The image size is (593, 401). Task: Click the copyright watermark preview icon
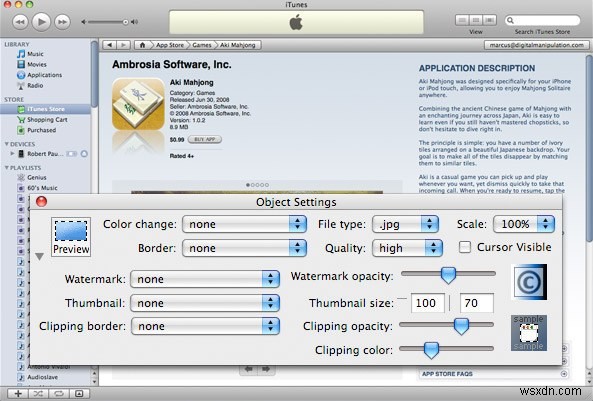pos(529,282)
